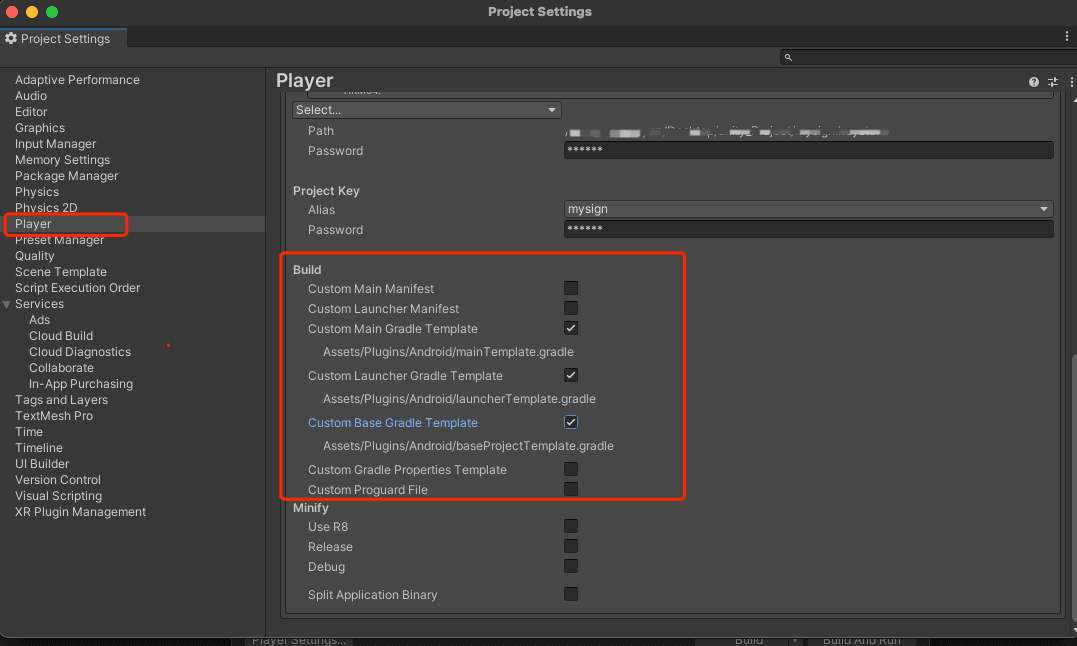Image resolution: width=1077 pixels, height=646 pixels.
Task: Open XR Plugin Management settings
Action: tap(80, 512)
